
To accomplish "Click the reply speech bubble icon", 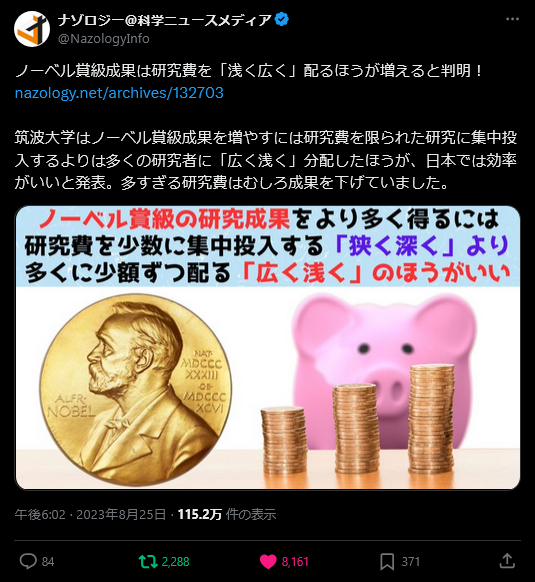I will [x=28, y=561].
